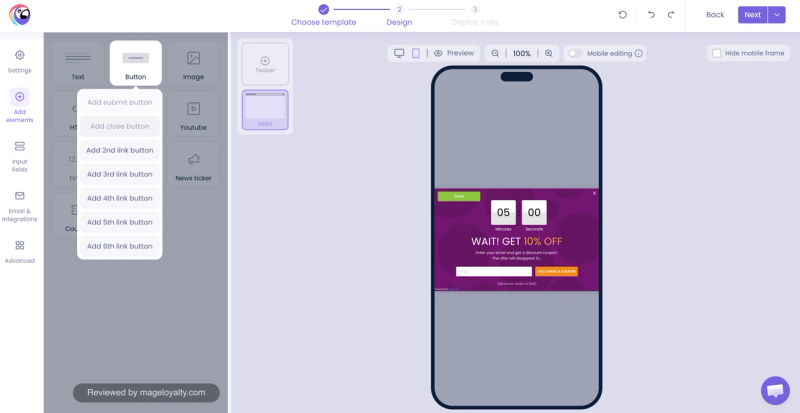Choose Add close button option

coord(120,126)
